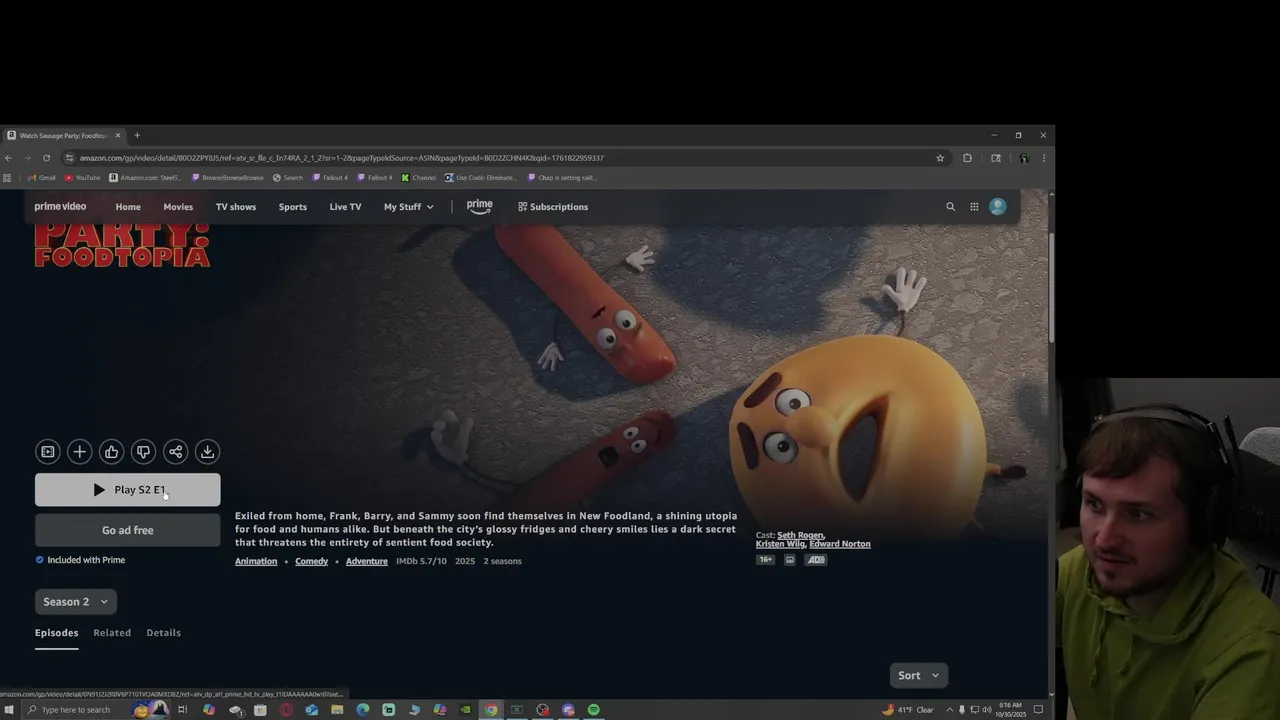View site information icon in address bar

point(69,158)
